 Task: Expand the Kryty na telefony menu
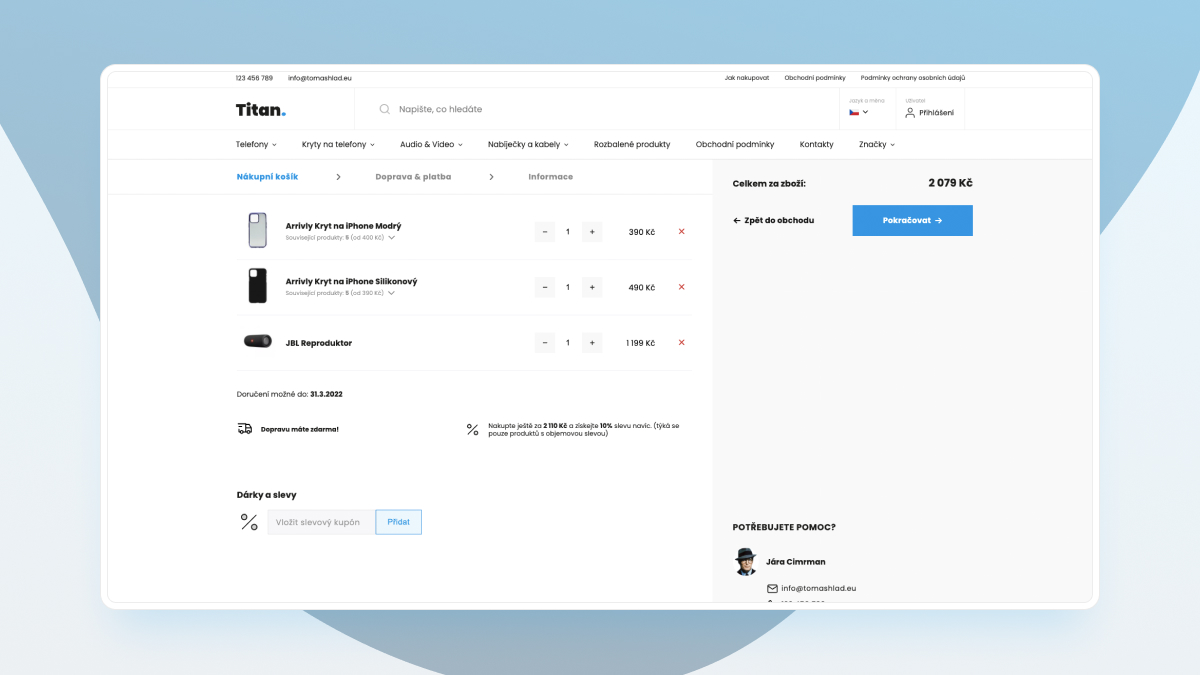point(338,145)
